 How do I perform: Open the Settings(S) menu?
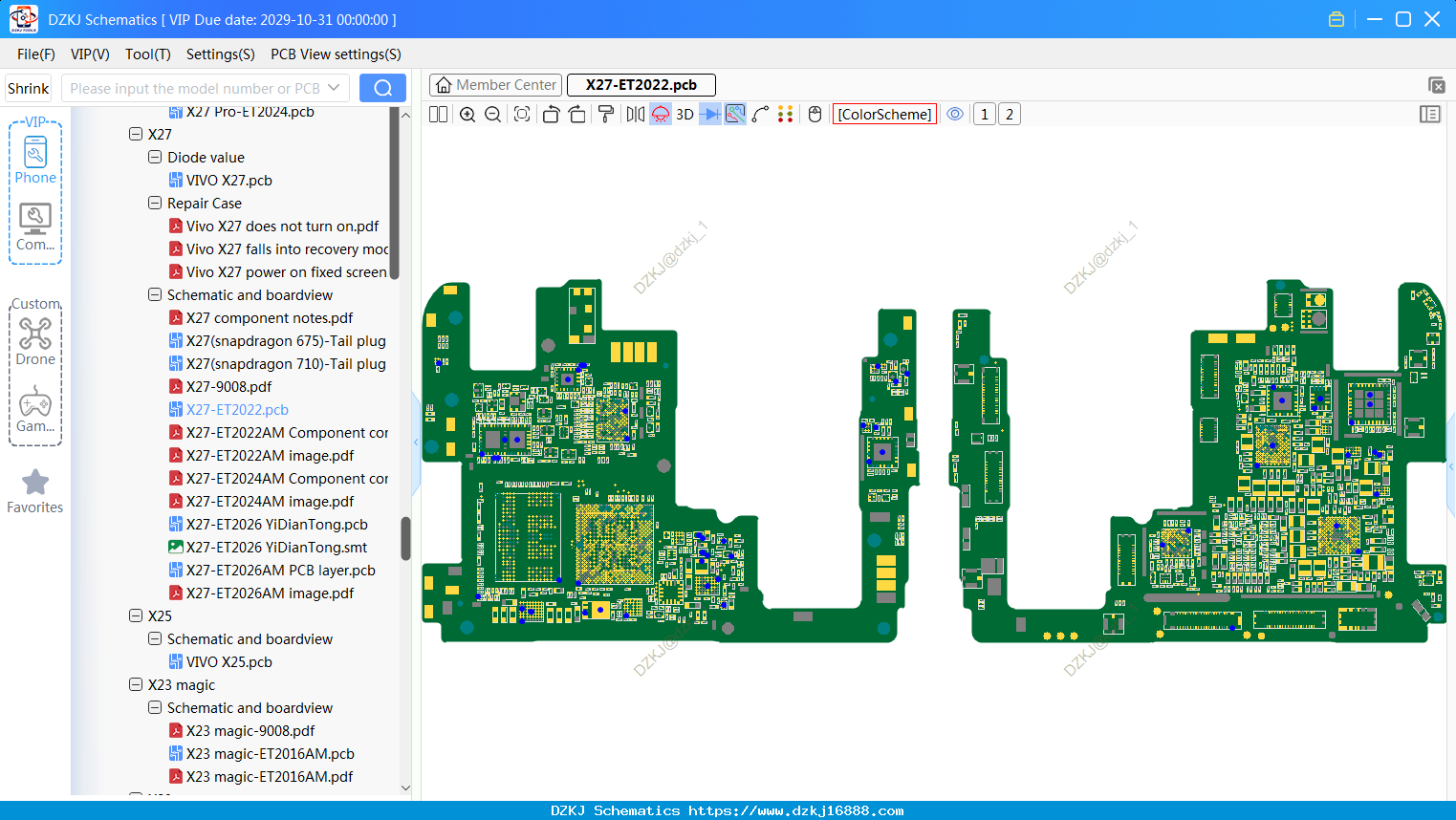pyautogui.click(x=221, y=54)
